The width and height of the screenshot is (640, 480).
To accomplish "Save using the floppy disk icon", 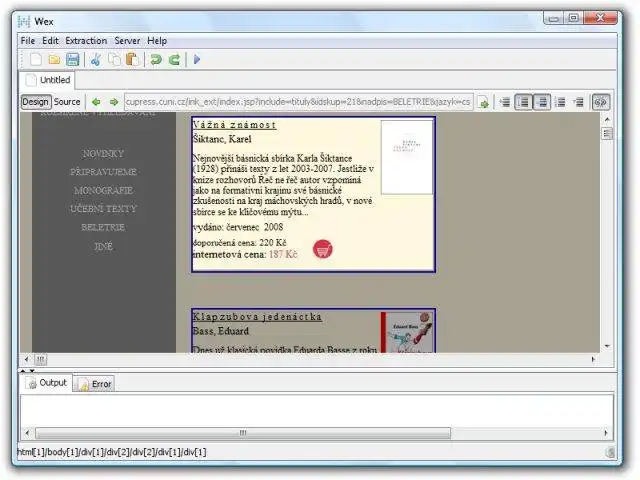I will [x=73, y=60].
